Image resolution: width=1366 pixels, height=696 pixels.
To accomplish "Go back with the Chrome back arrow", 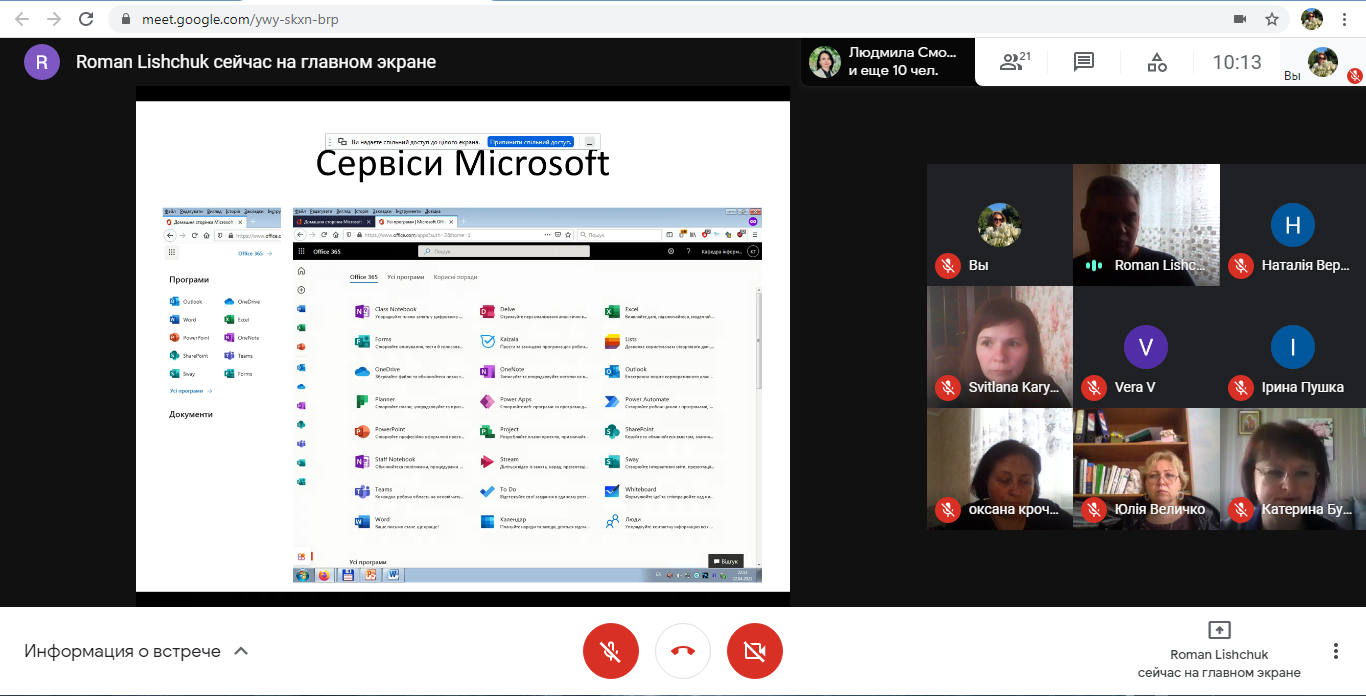I will [x=22, y=19].
